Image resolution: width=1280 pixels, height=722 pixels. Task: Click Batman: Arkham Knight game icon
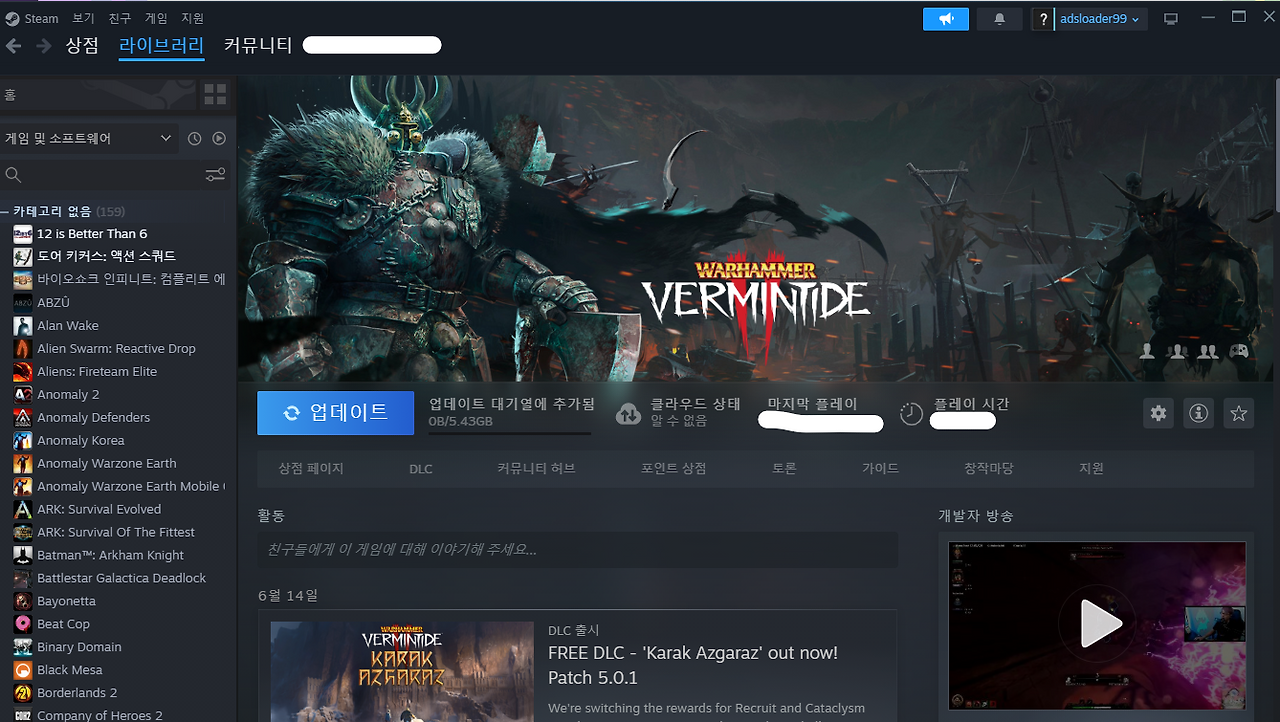tap(23, 555)
